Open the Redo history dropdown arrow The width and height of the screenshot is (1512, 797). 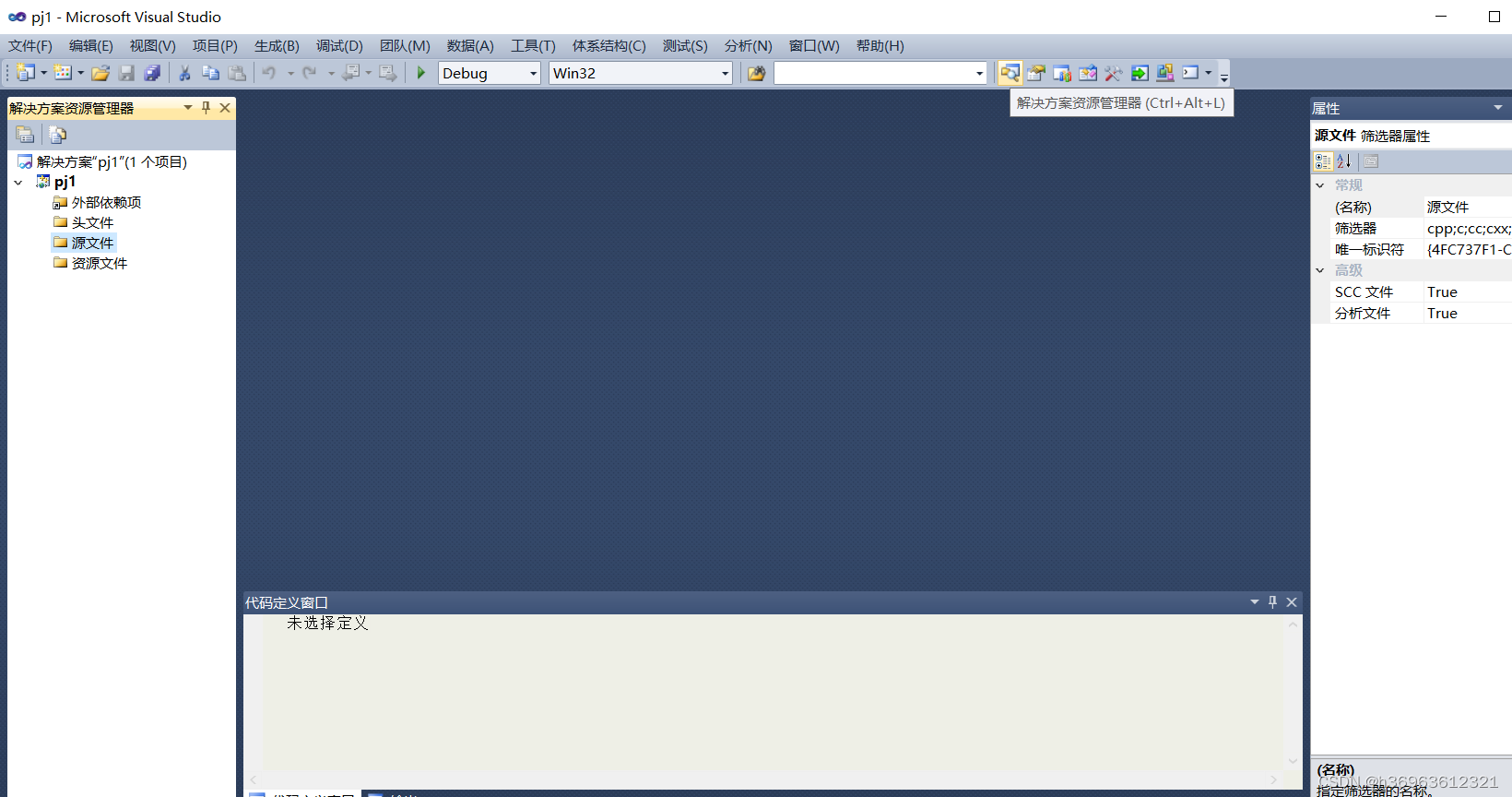click(331, 73)
